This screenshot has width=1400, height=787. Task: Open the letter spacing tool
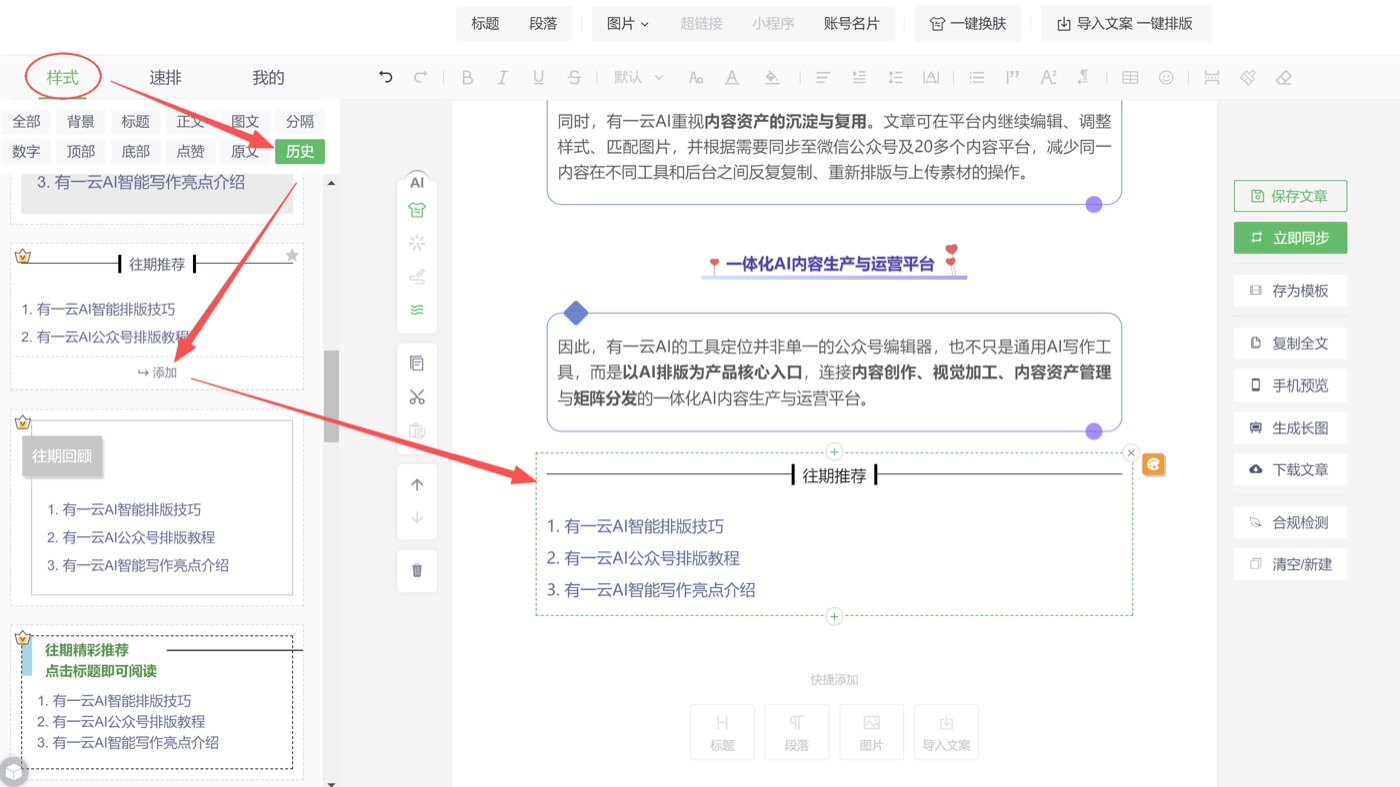(x=931, y=77)
